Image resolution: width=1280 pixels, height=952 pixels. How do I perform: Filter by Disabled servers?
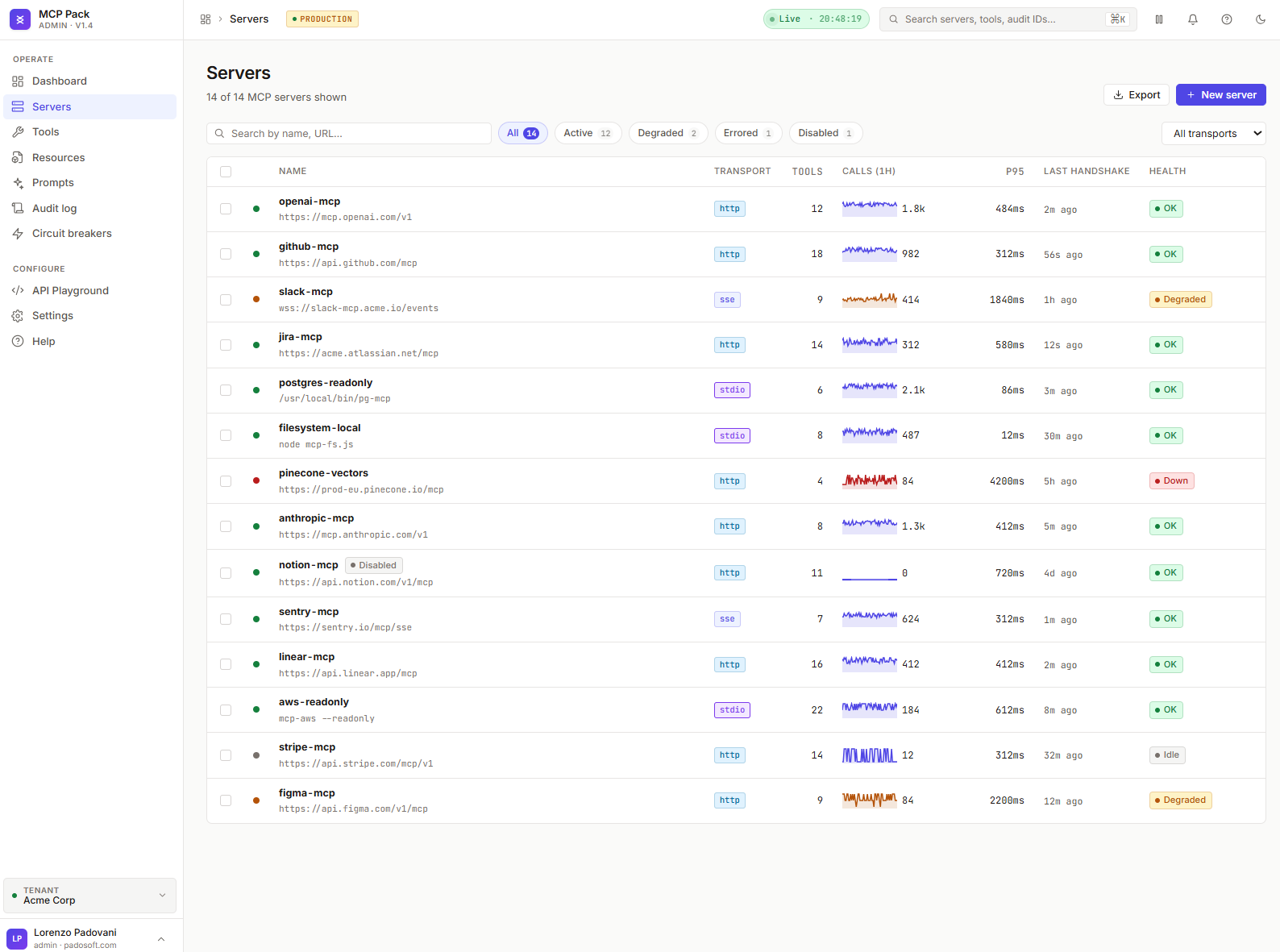[825, 133]
